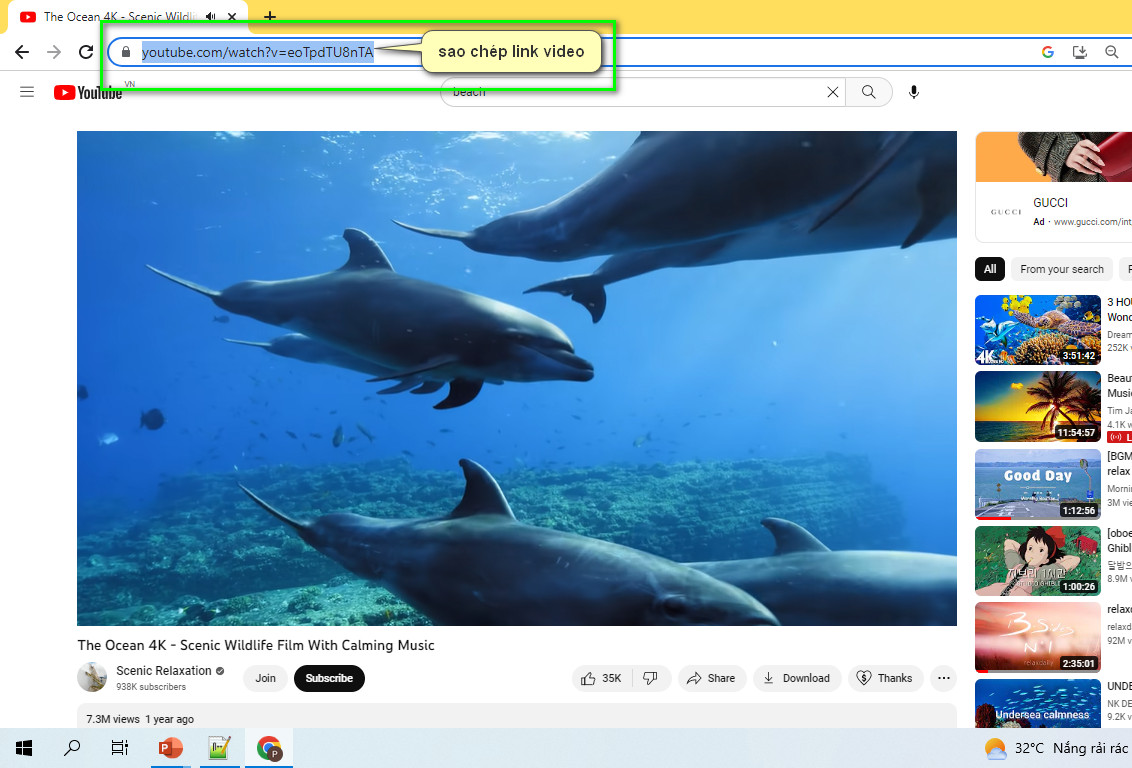Open the weather widget showing 32°C
1132x768 pixels.
[x=1058, y=749]
